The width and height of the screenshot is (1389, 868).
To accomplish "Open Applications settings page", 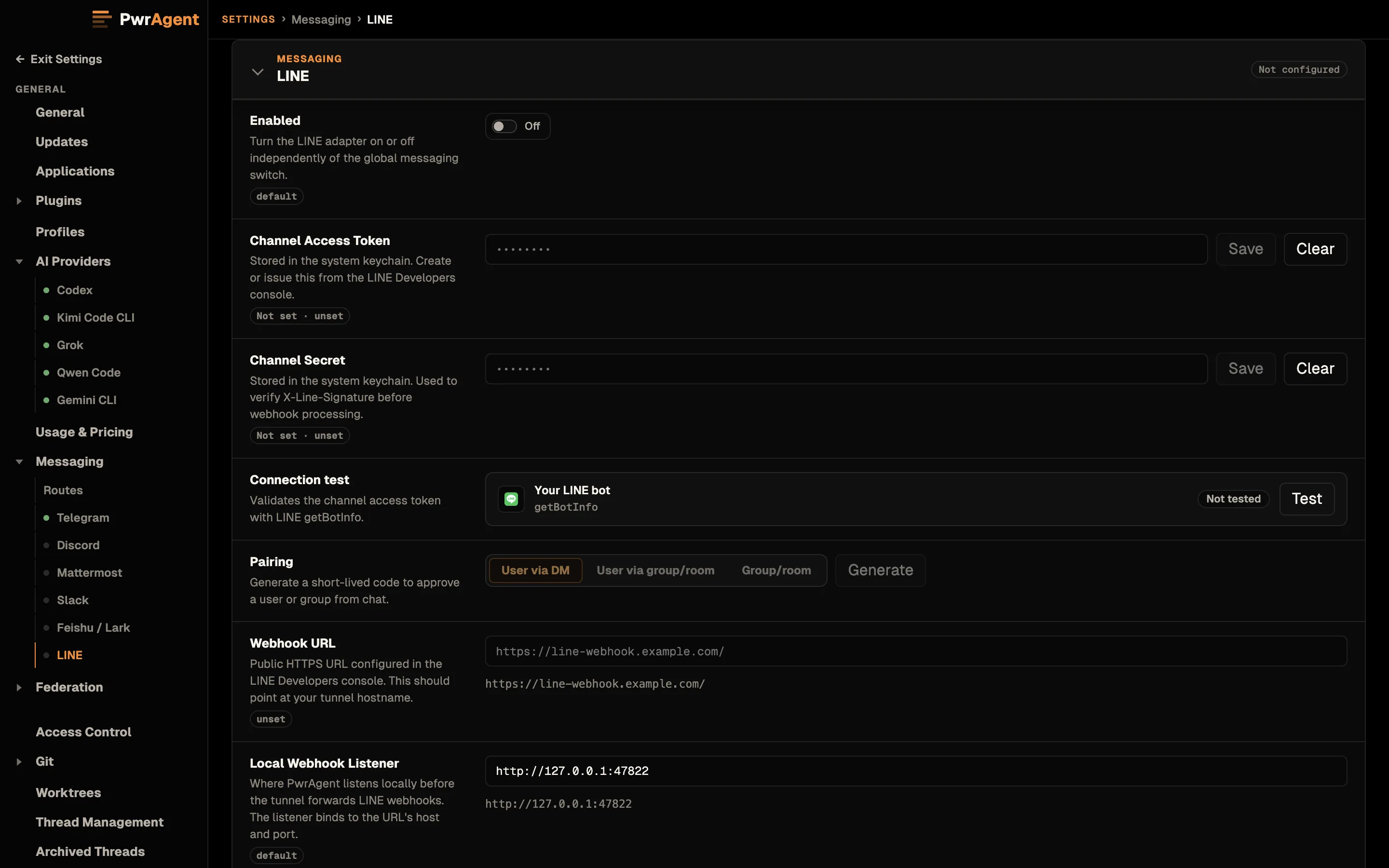I will [x=75, y=171].
